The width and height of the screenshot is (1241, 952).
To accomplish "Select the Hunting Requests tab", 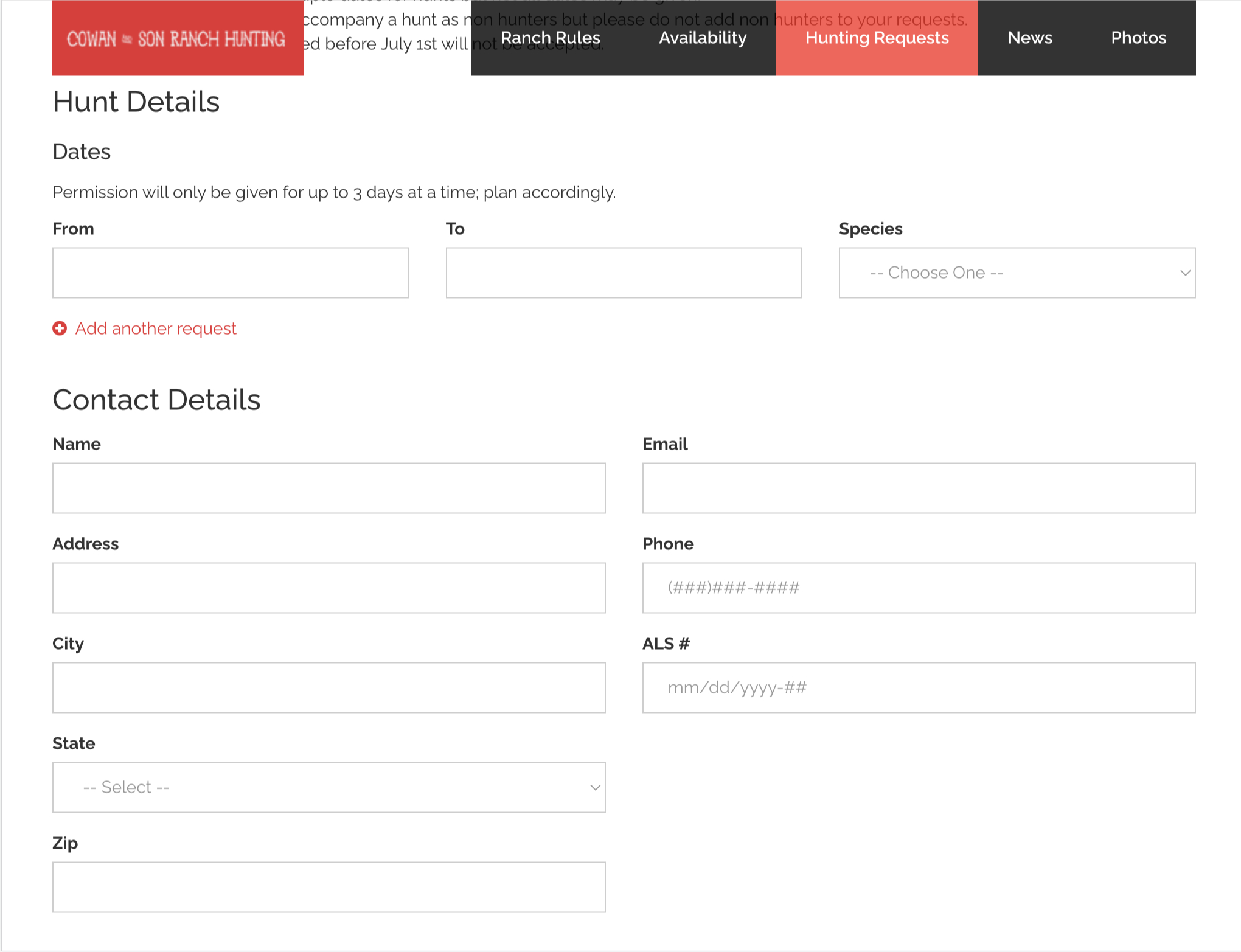I will [x=877, y=38].
